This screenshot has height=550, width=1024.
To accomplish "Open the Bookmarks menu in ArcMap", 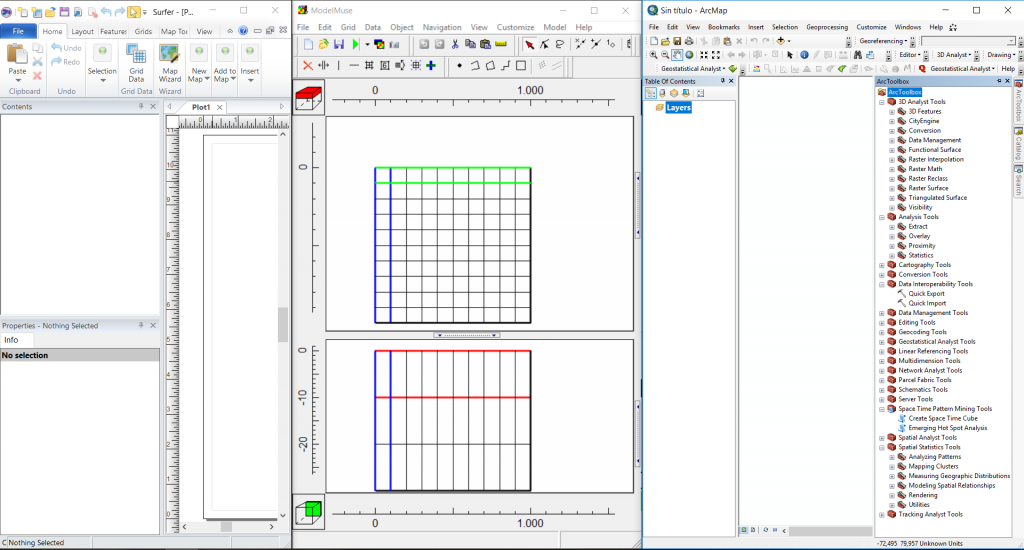I will [x=724, y=27].
